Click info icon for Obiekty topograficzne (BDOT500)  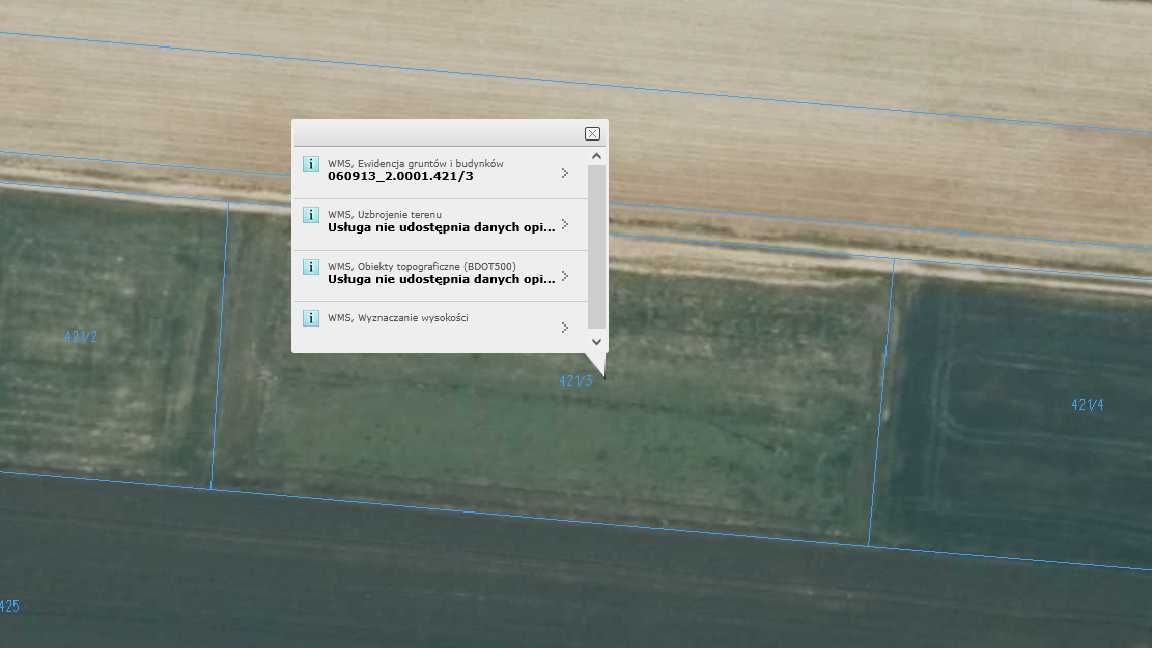pyautogui.click(x=311, y=266)
